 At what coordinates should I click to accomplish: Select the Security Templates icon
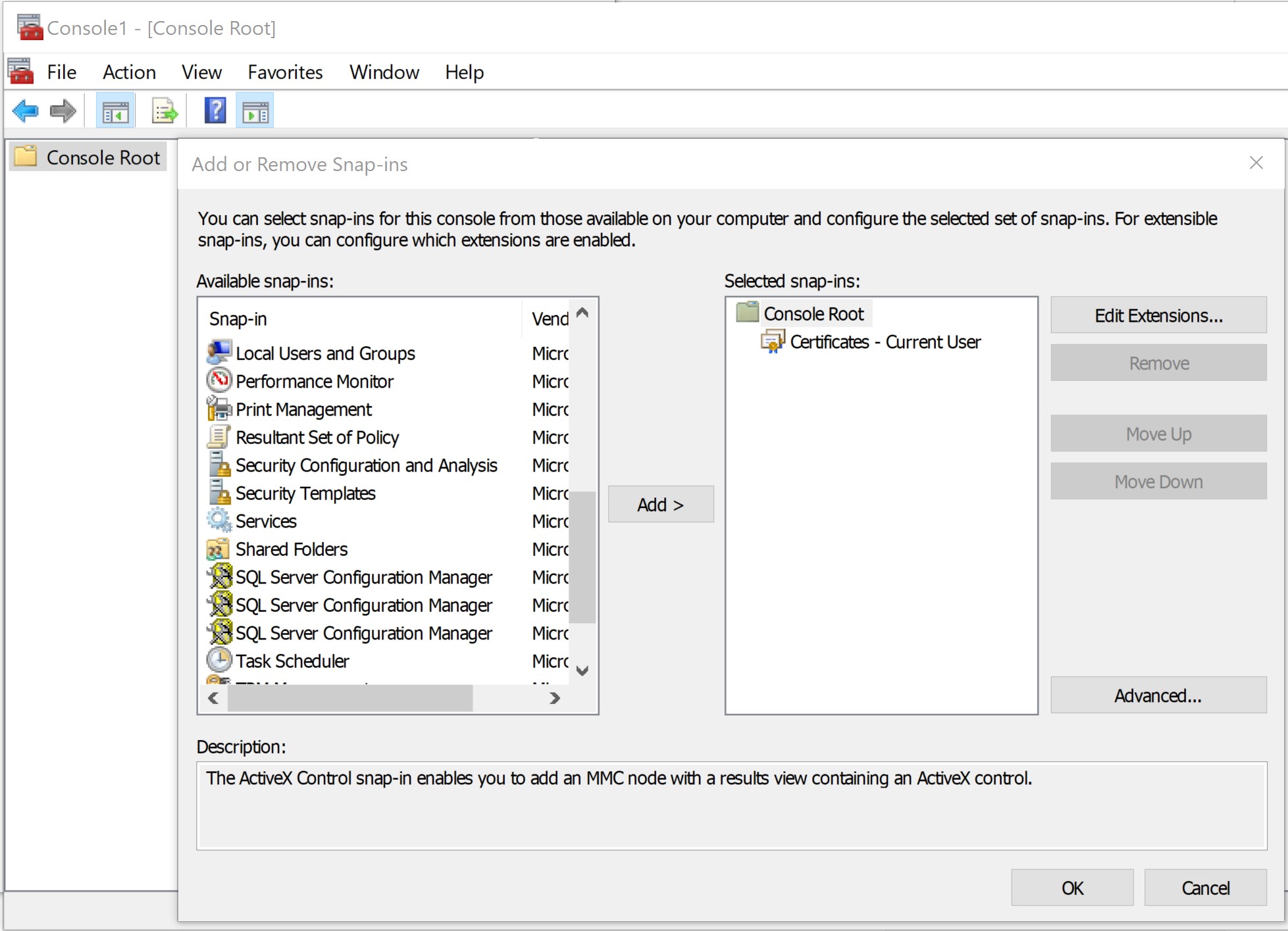click(x=219, y=493)
